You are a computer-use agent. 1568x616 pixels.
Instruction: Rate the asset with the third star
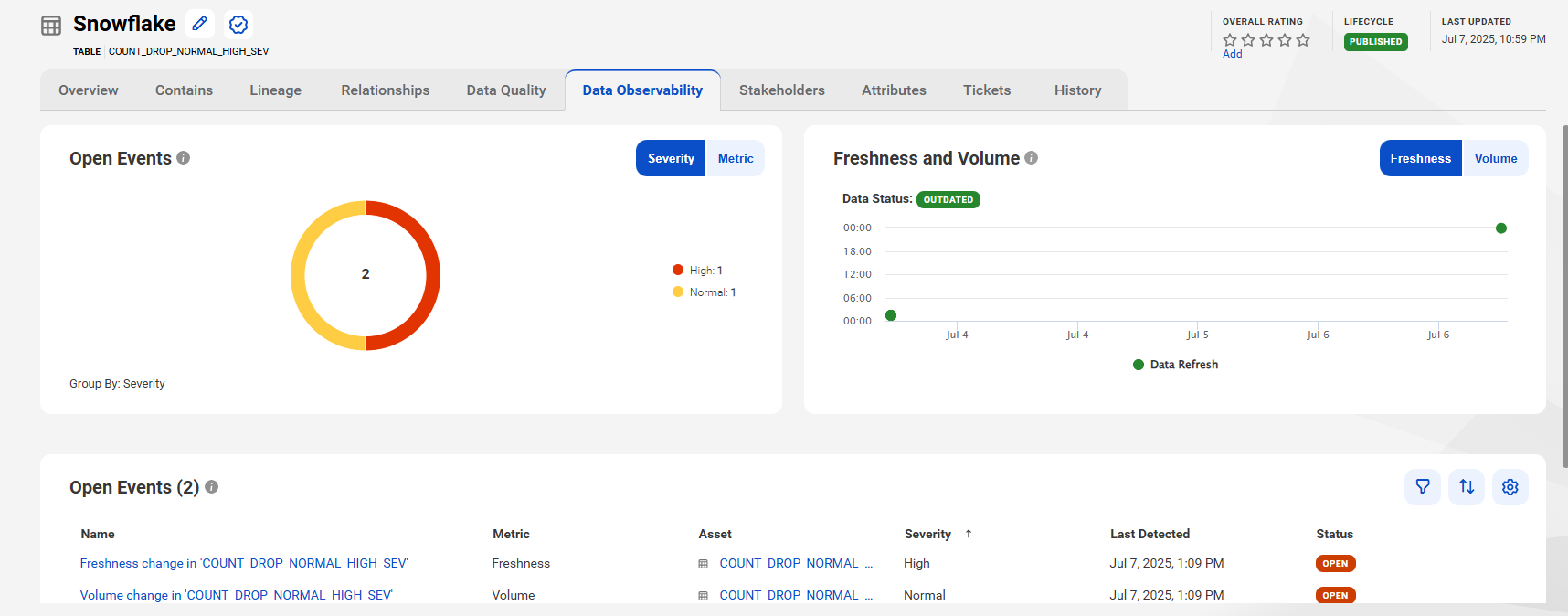(1266, 40)
